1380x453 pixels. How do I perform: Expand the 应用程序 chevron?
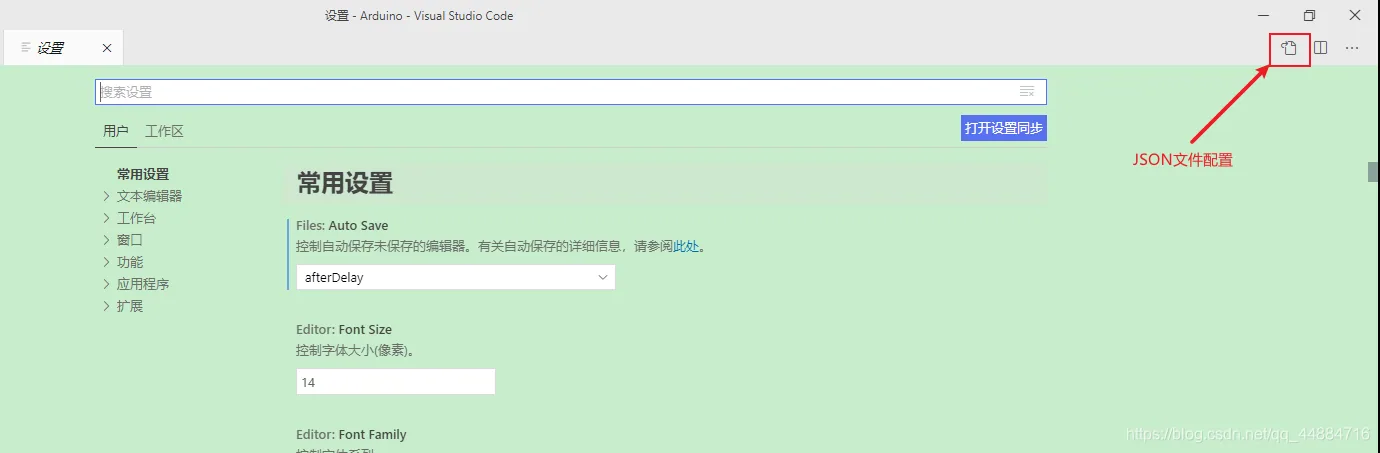(x=107, y=284)
